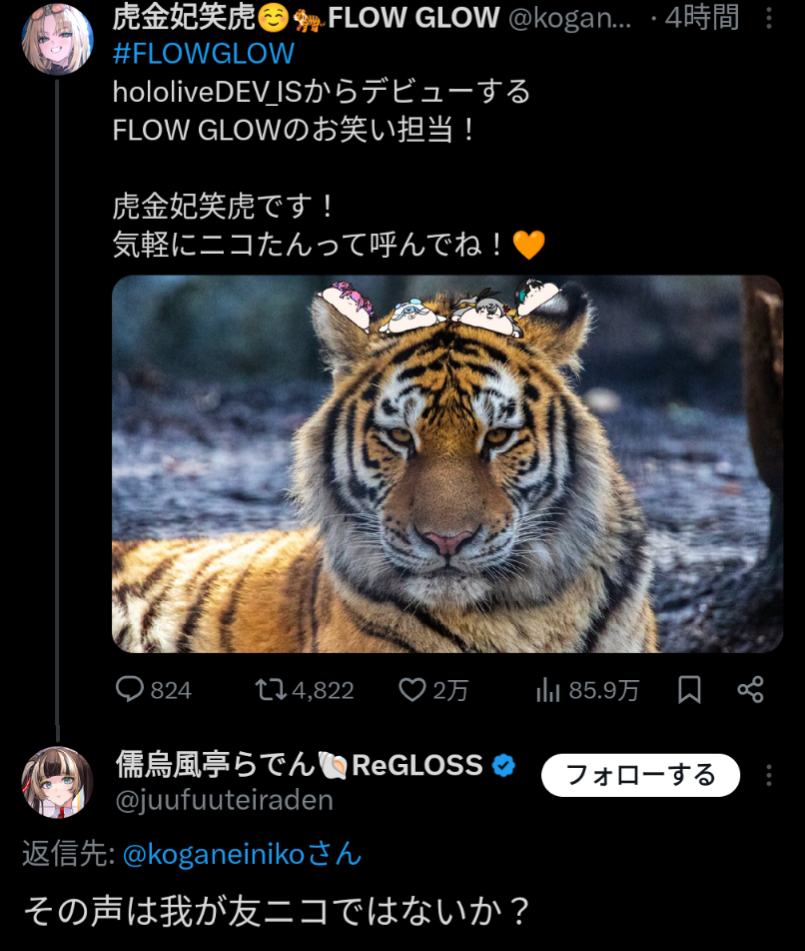Open more options on the top post
The width and height of the screenshot is (805, 951).
click(x=768, y=18)
